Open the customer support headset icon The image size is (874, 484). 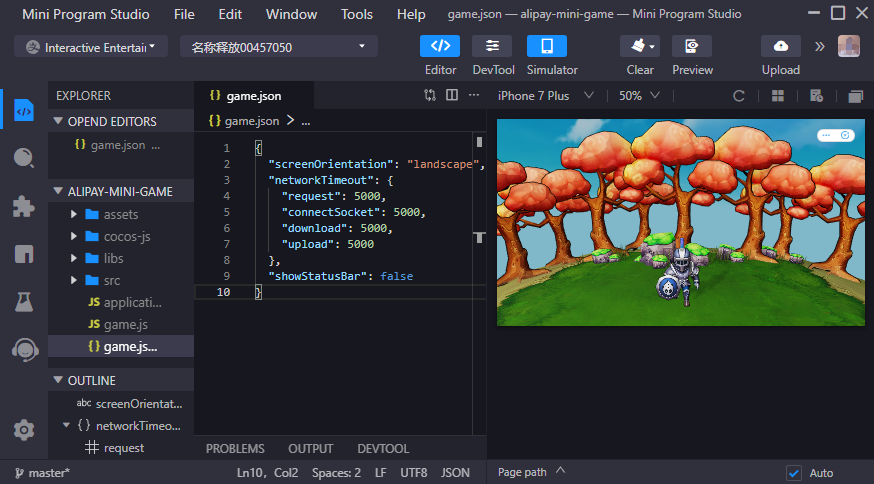click(x=24, y=349)
